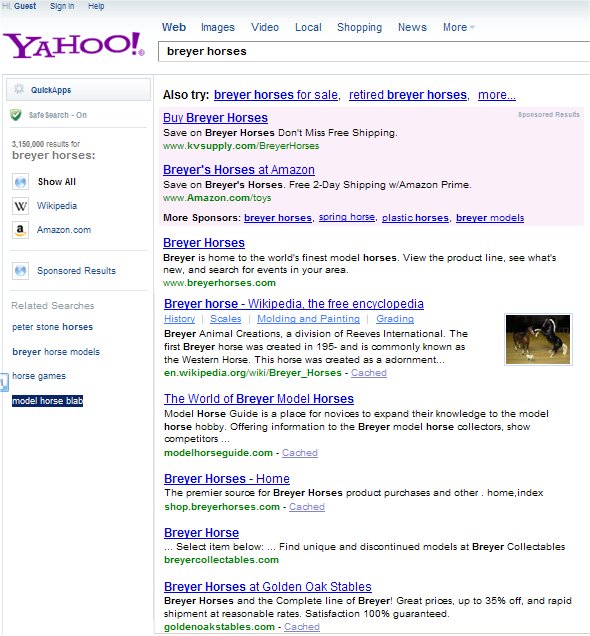This screenshot has width=590, height=636.
Task: Select the Show All filter
Action: click(x=57, y=182)
